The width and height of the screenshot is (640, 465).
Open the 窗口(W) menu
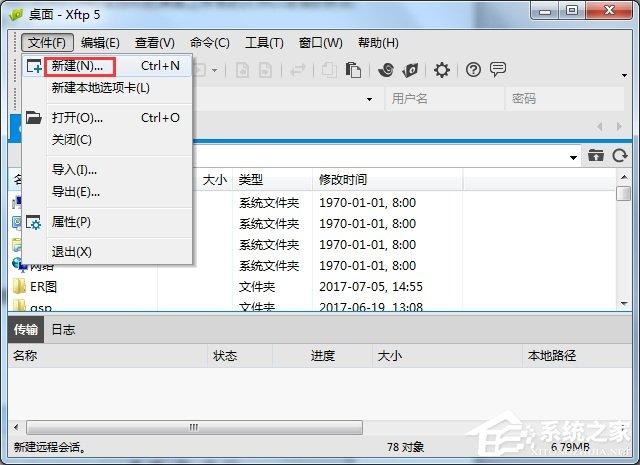coord(320,42)
